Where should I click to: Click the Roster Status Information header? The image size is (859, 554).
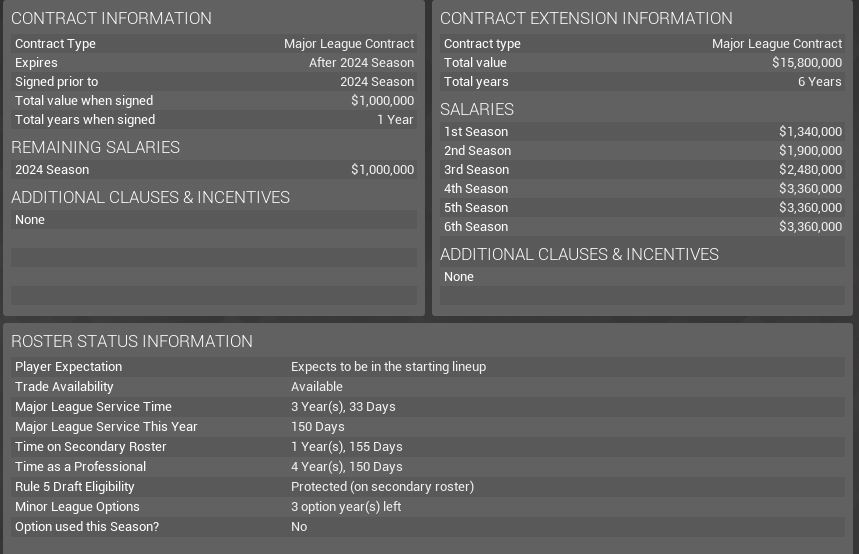132,341
